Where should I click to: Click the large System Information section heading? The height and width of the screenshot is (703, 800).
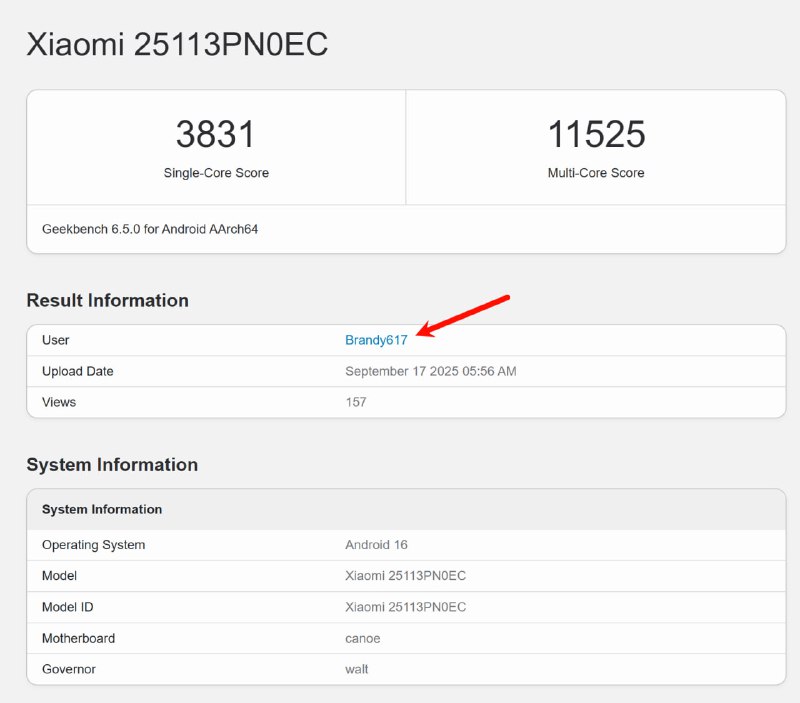click(x=112, y=465)
